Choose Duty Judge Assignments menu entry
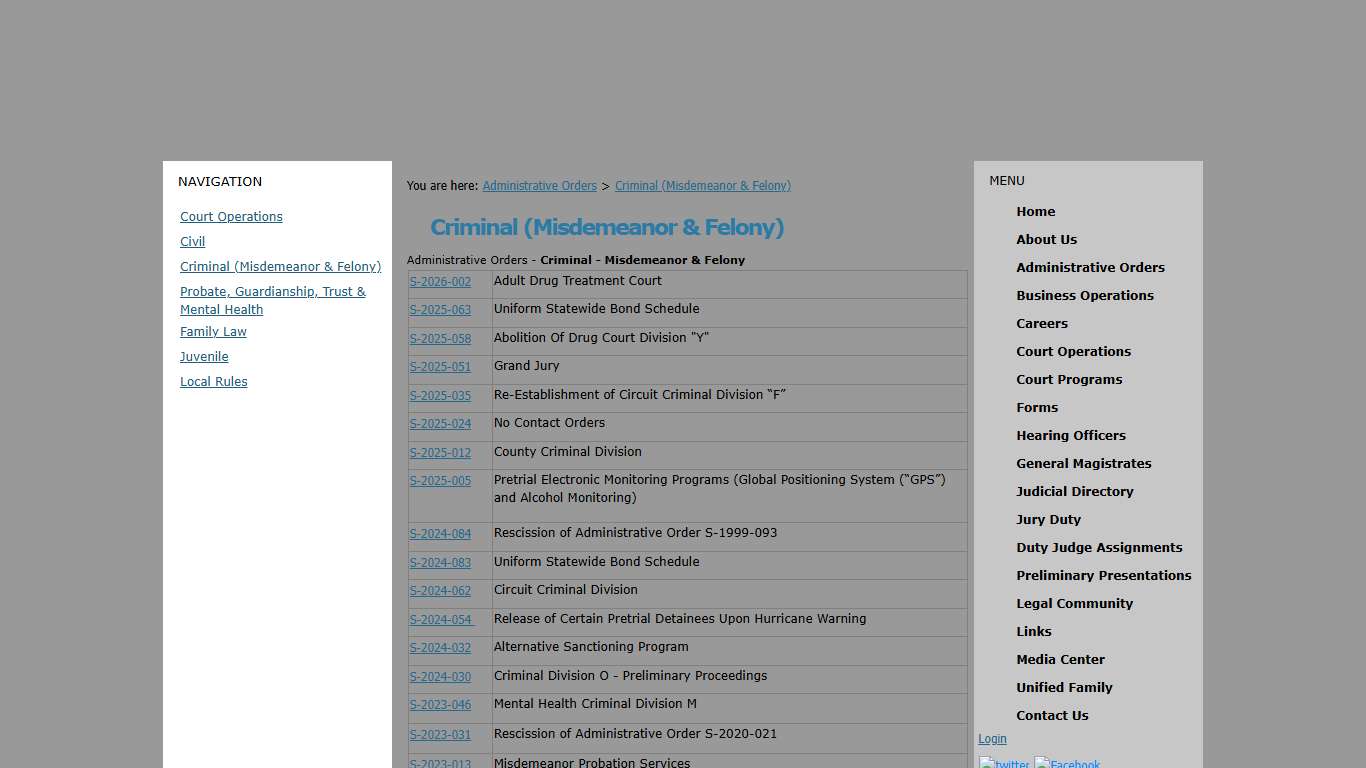Image resolution: width=1366 pixels, height=768 pixels. [1099, 547]
